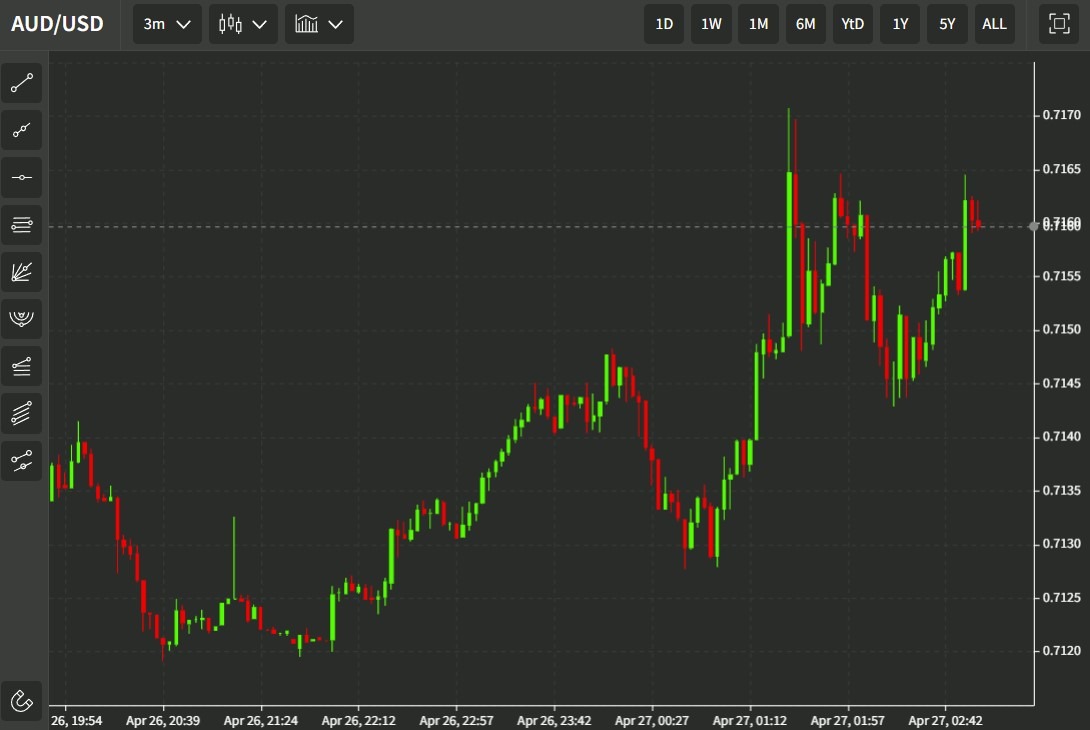Switch to the 1W time range

711,24
